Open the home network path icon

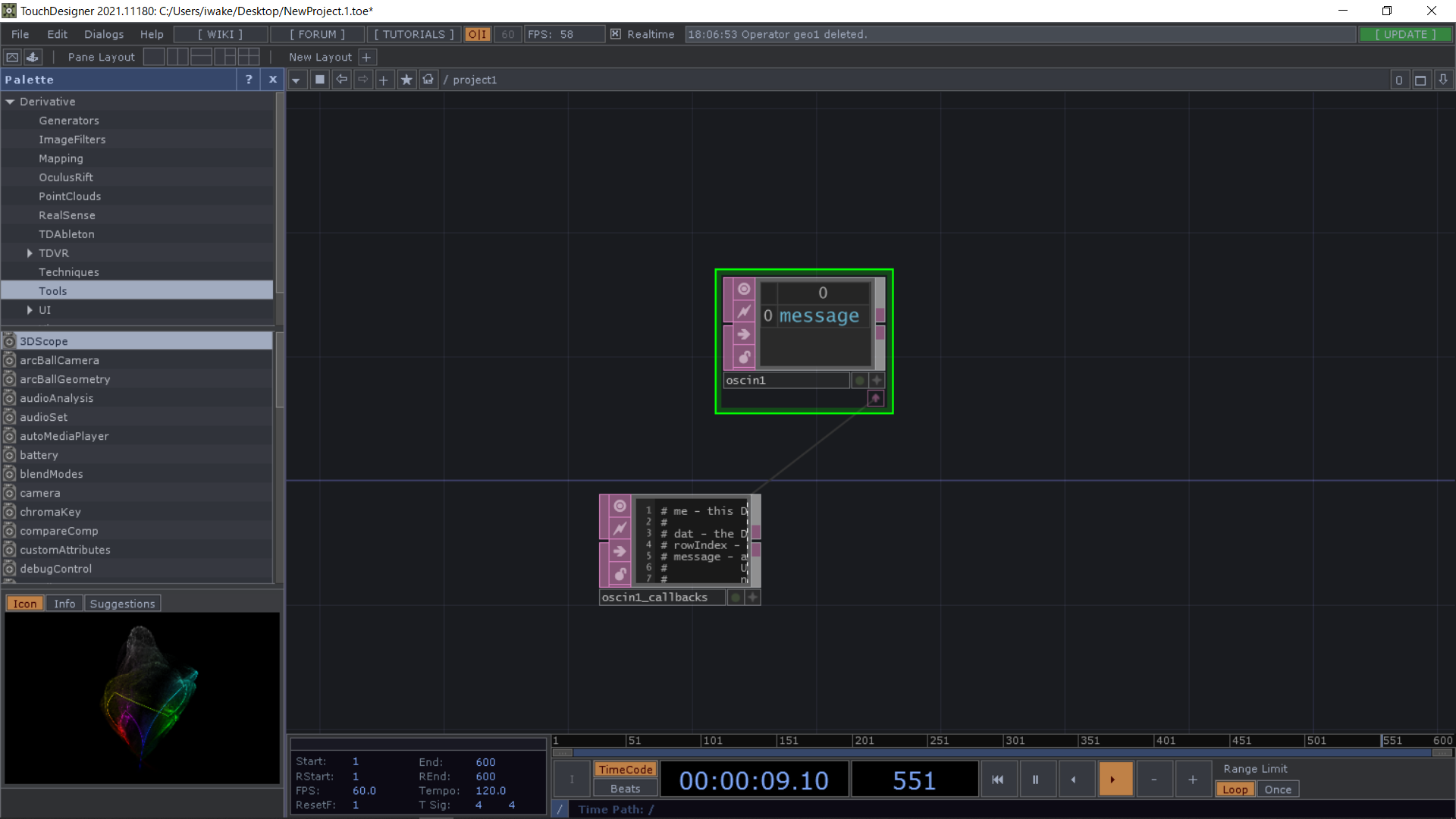pos(428,80)
